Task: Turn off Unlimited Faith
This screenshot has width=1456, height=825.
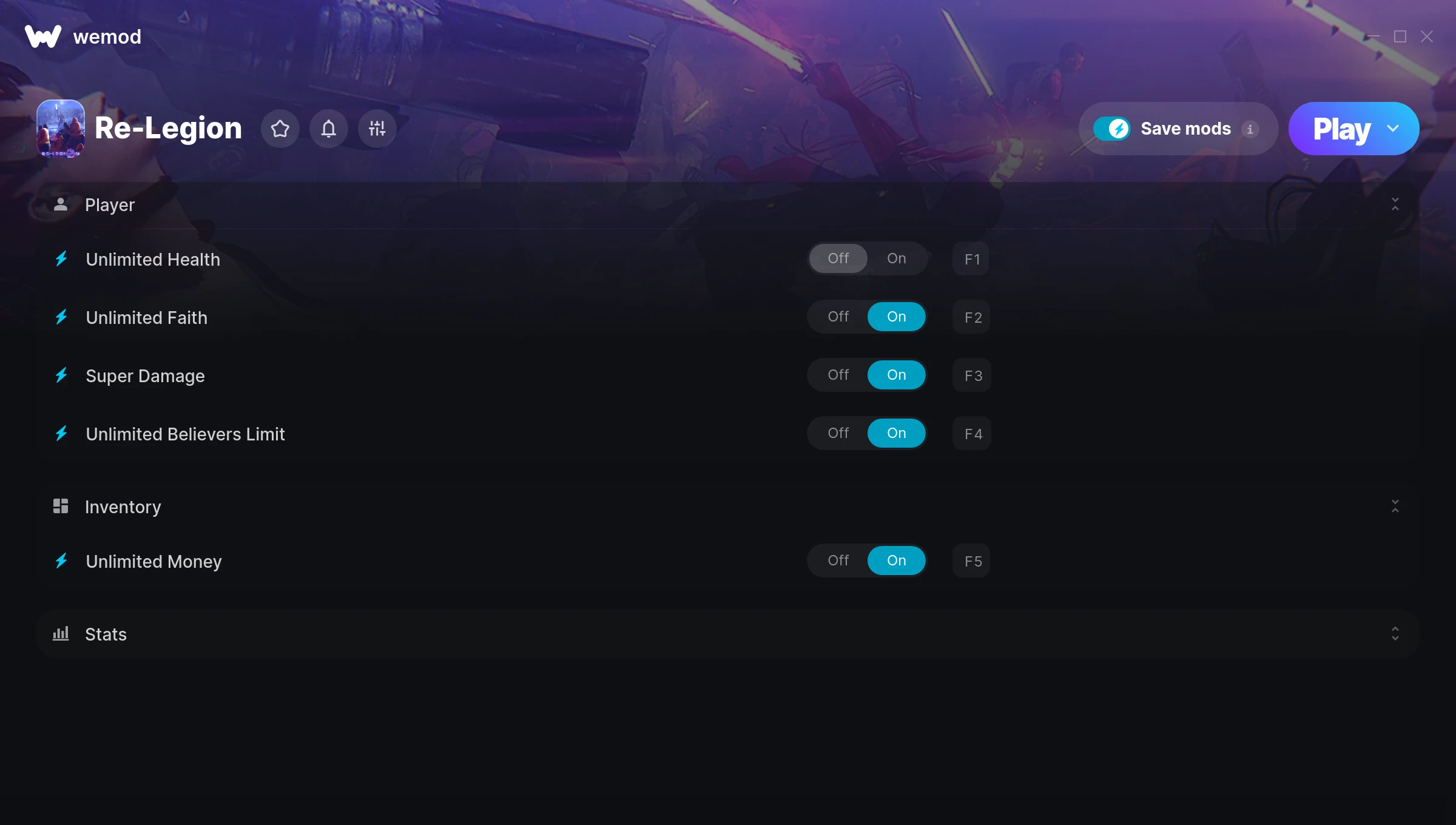Action: [838, 317]
